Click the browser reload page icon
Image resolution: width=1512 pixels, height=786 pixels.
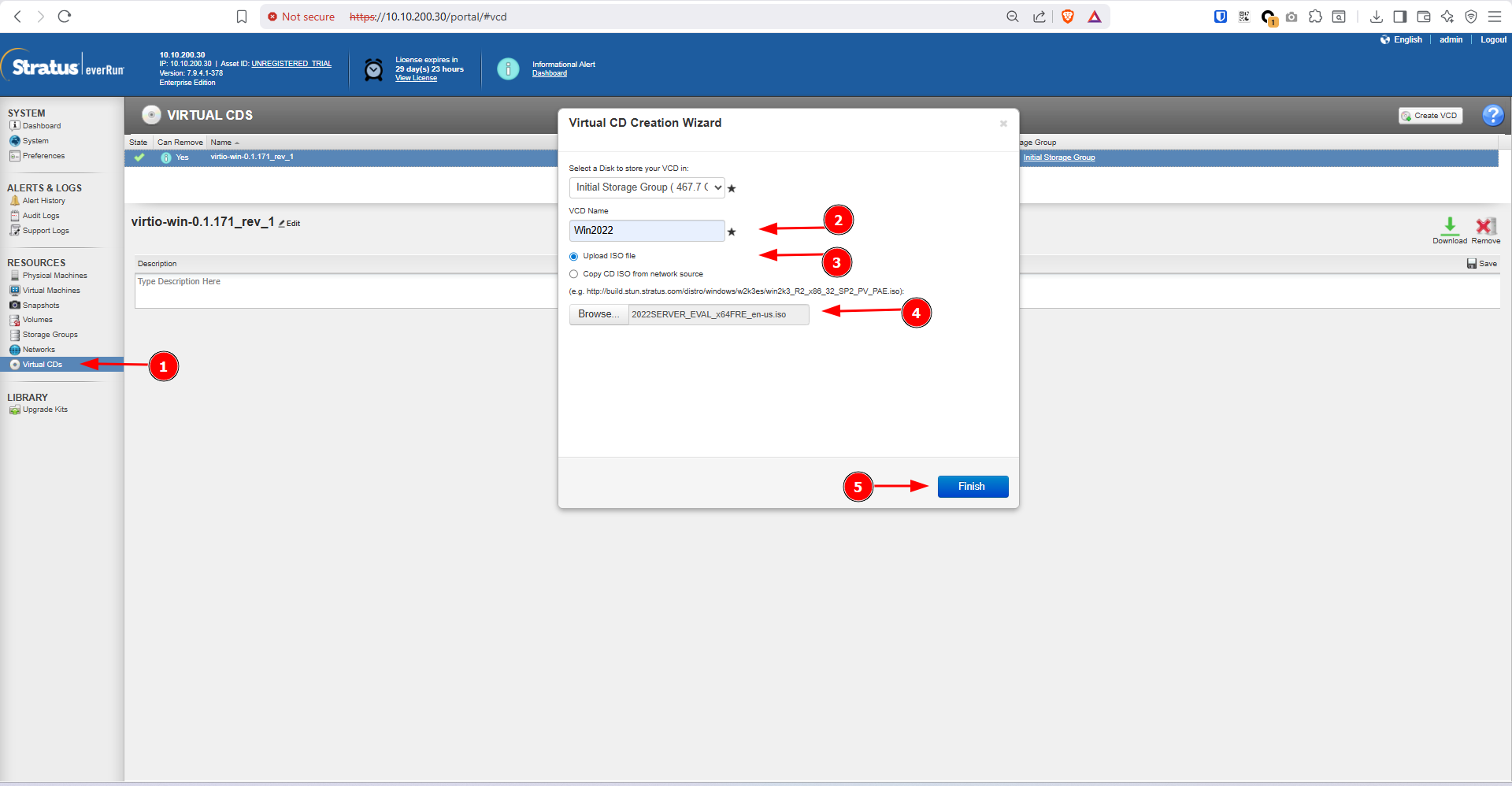point(65,17)
